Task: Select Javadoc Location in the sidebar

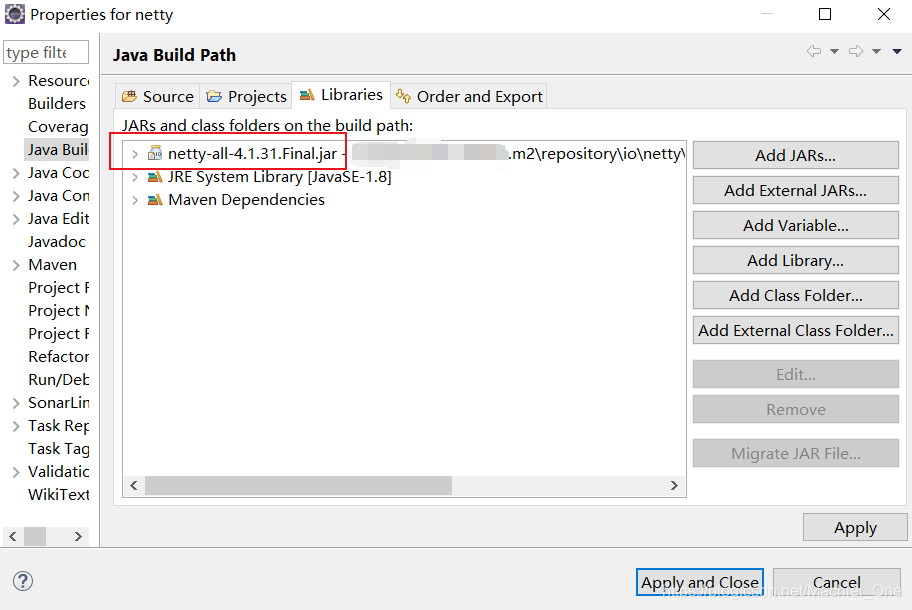Action: coord(57,241)
